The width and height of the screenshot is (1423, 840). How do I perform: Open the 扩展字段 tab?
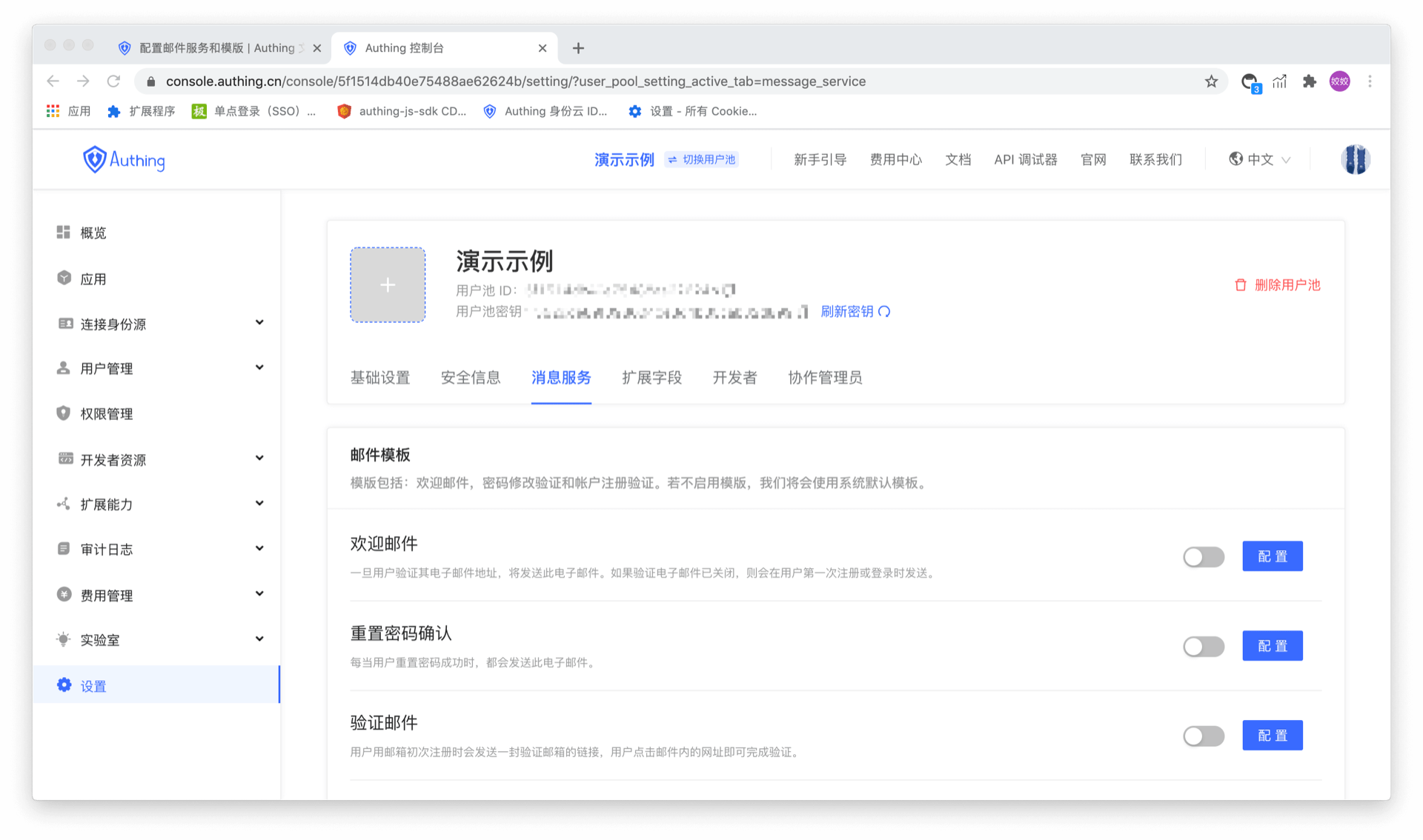[651, 378]
